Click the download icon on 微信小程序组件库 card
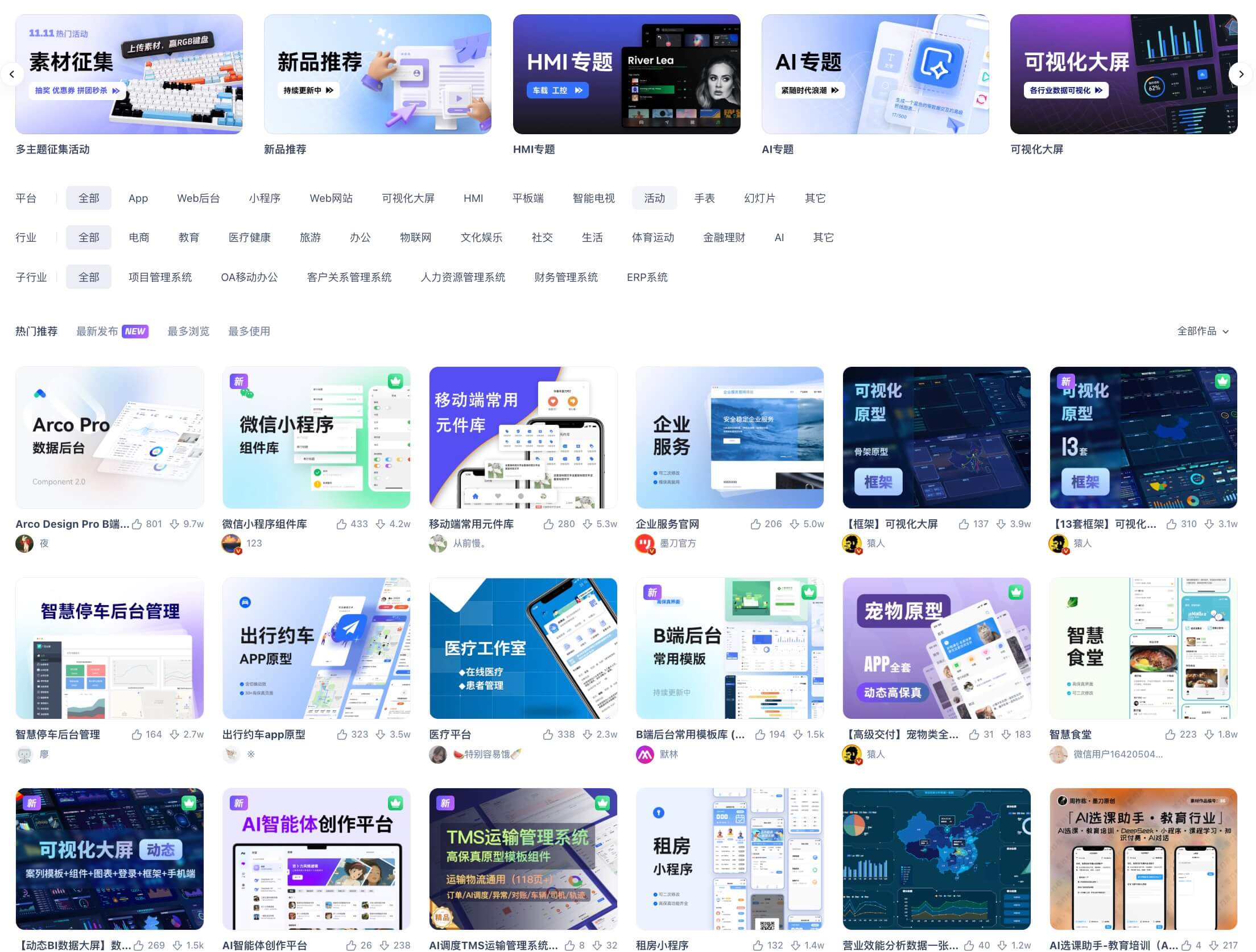 381,524
